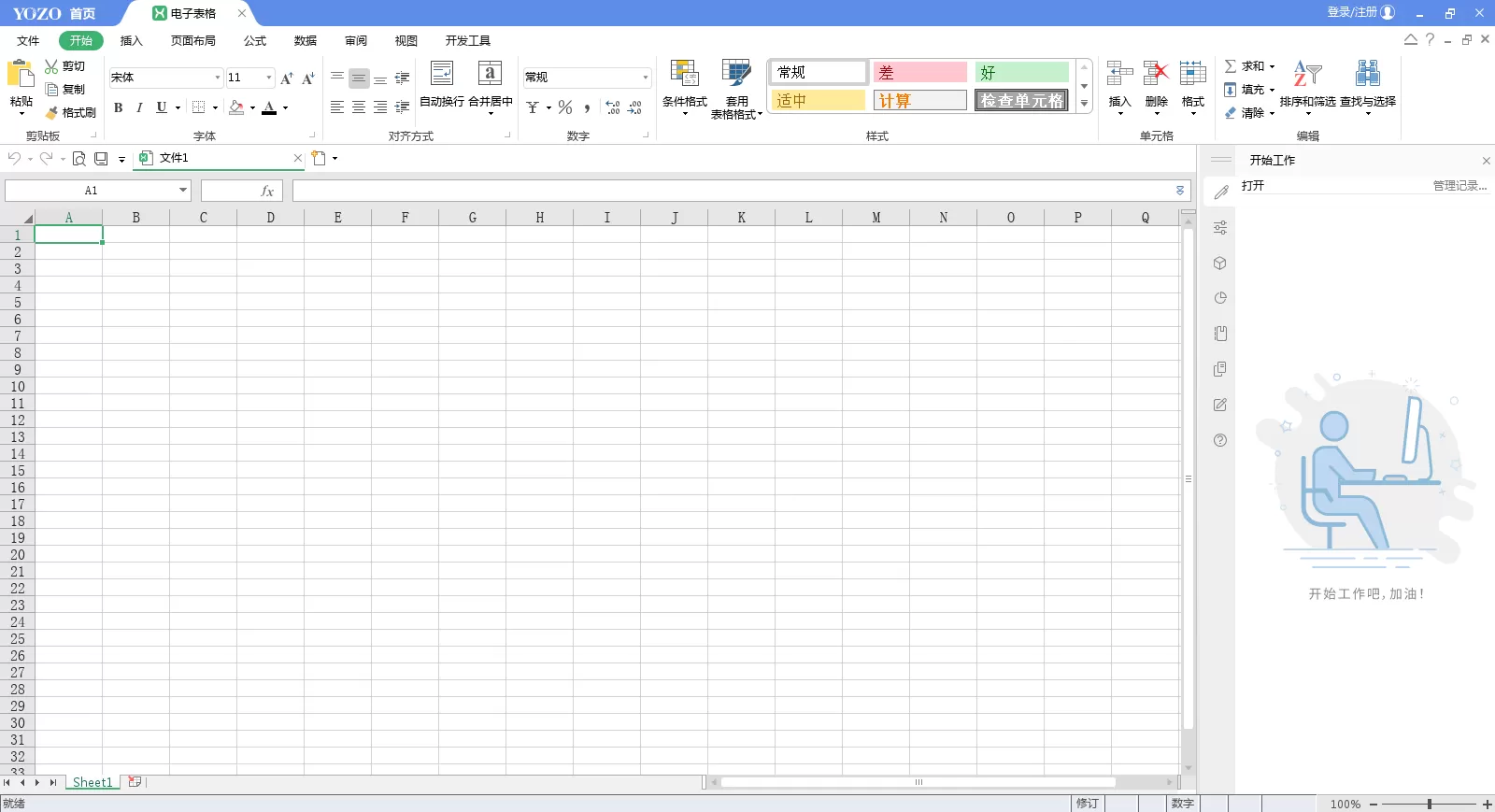Image resolution: width=1495 pixels, height=812 pixels.
Task: Switch to the 数据 ribbon tab
Action: tap(305, 41)
